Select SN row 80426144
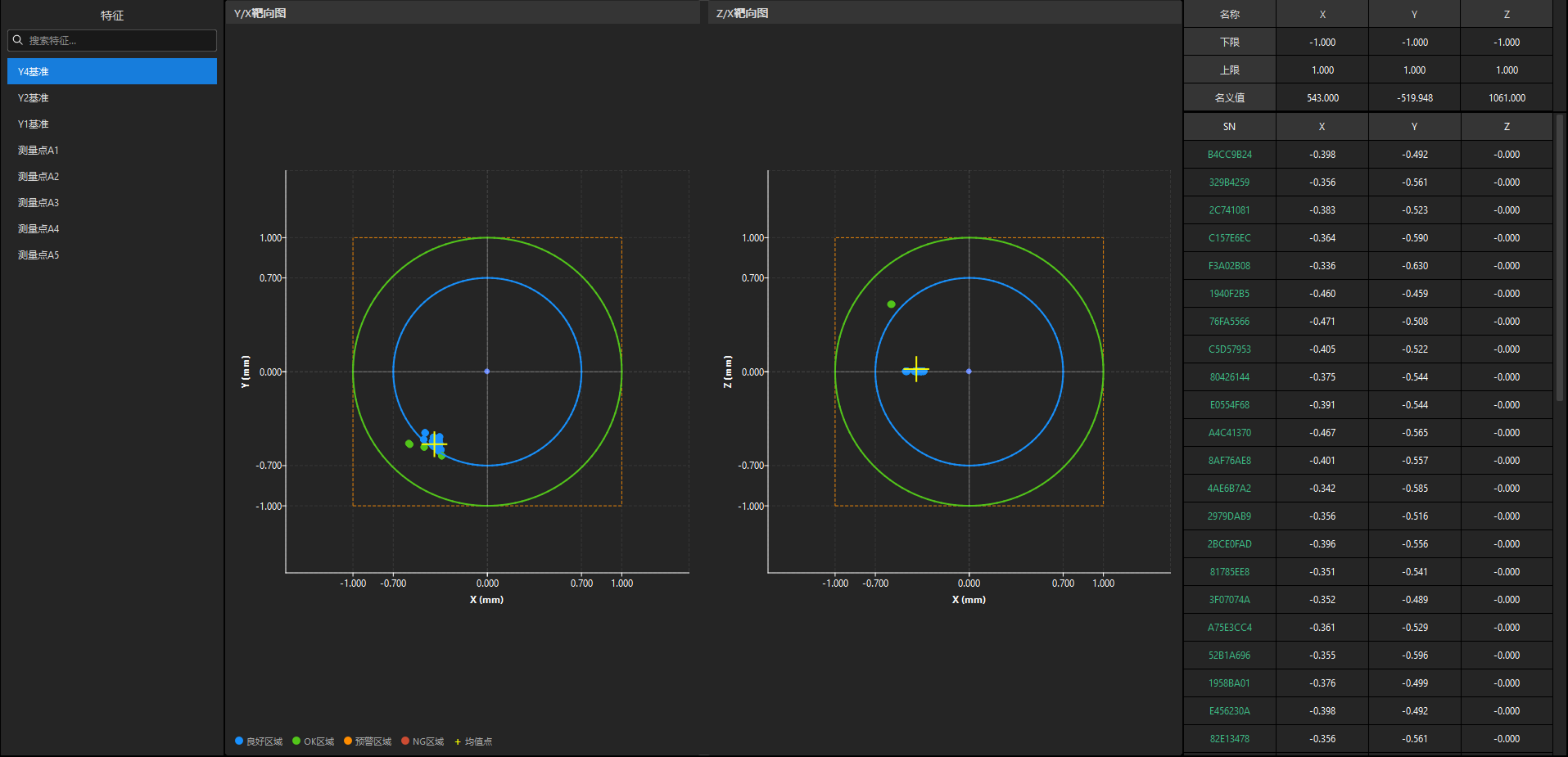 point(1229,377)
